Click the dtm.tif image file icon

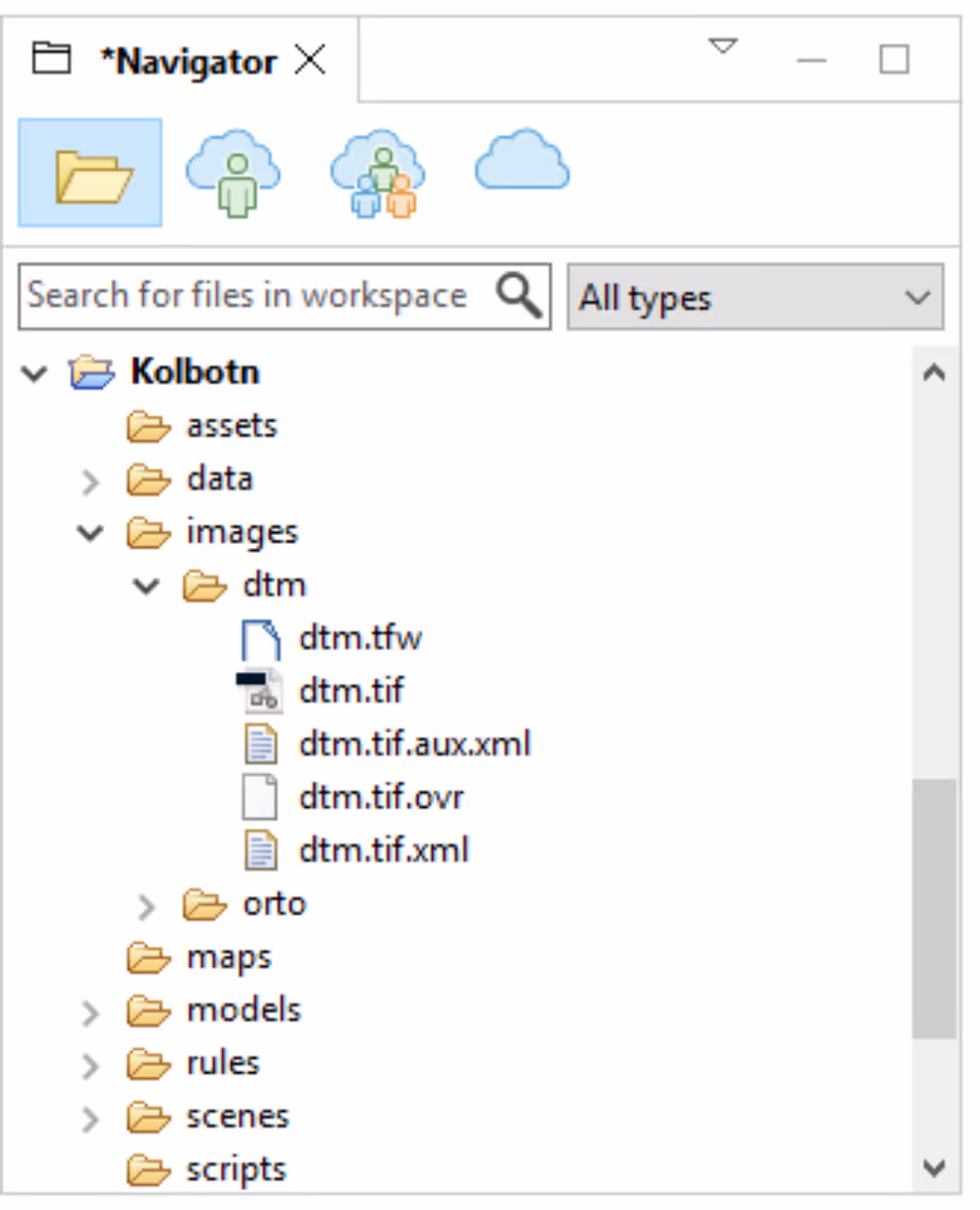pos(259,692)
